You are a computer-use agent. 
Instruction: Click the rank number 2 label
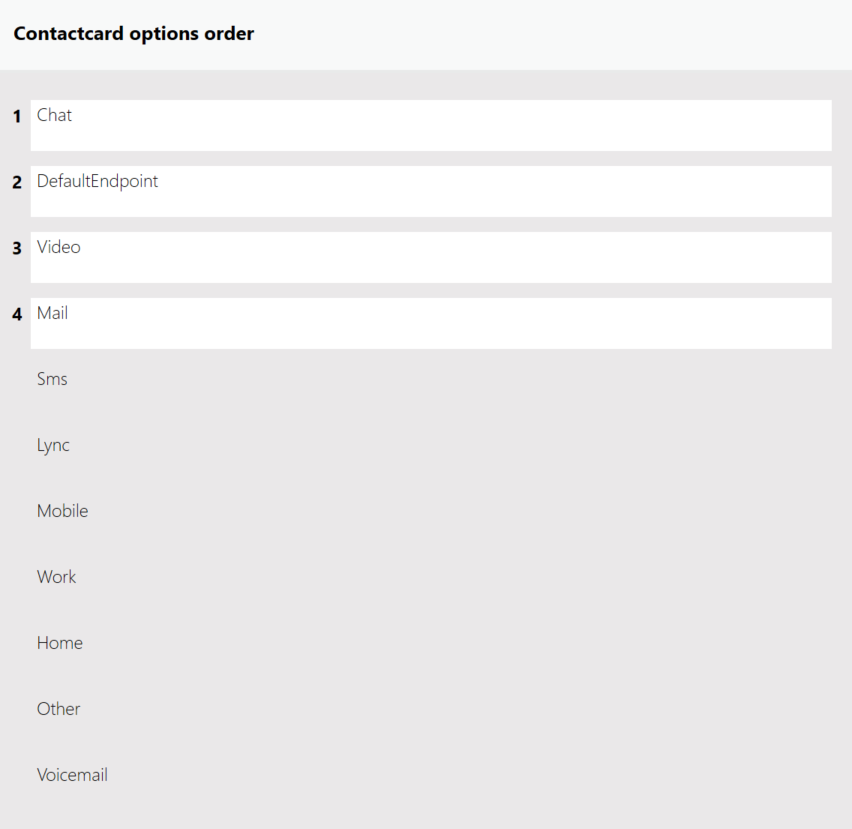coord(16,183)
